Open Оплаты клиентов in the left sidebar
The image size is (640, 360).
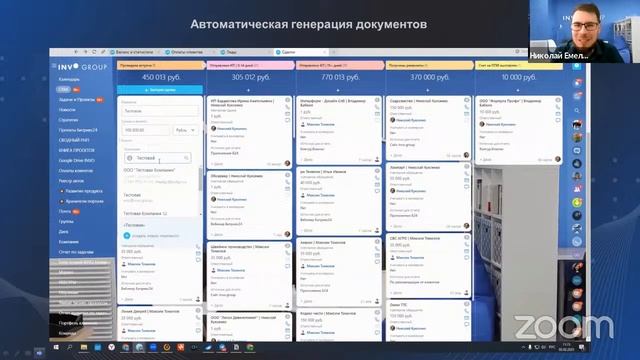pos(76,171)
